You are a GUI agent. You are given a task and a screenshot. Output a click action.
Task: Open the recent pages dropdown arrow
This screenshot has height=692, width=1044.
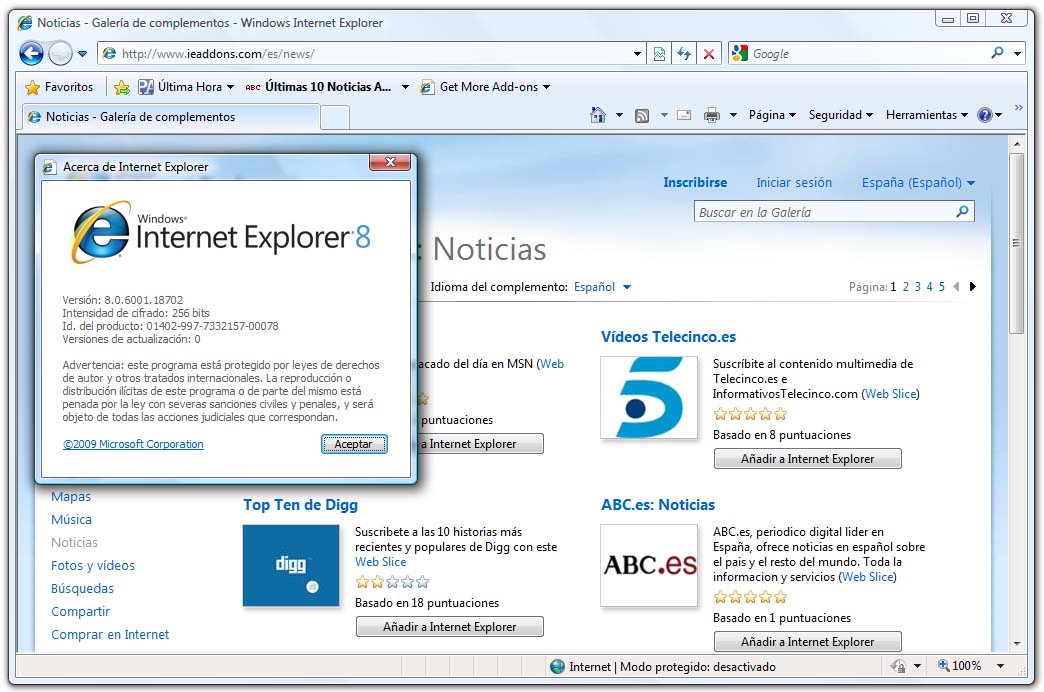(83, 54)
